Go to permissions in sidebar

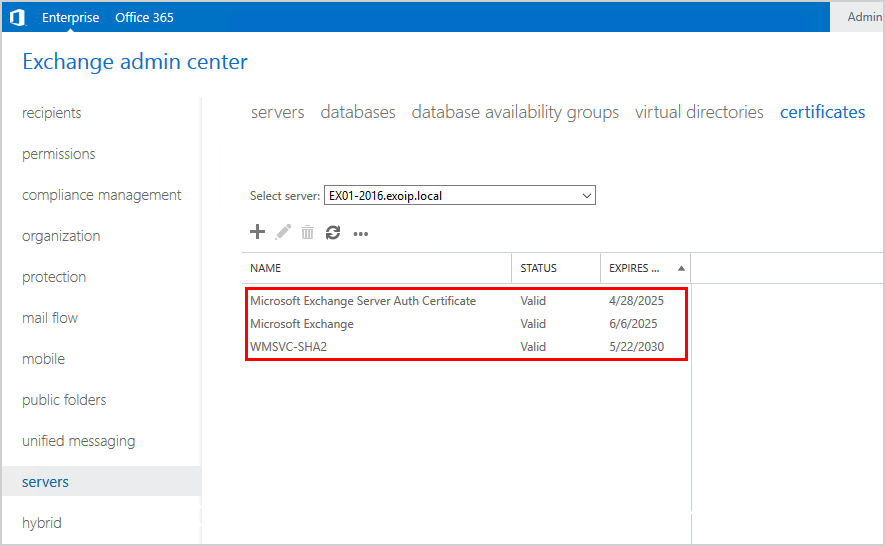[59, 154]
